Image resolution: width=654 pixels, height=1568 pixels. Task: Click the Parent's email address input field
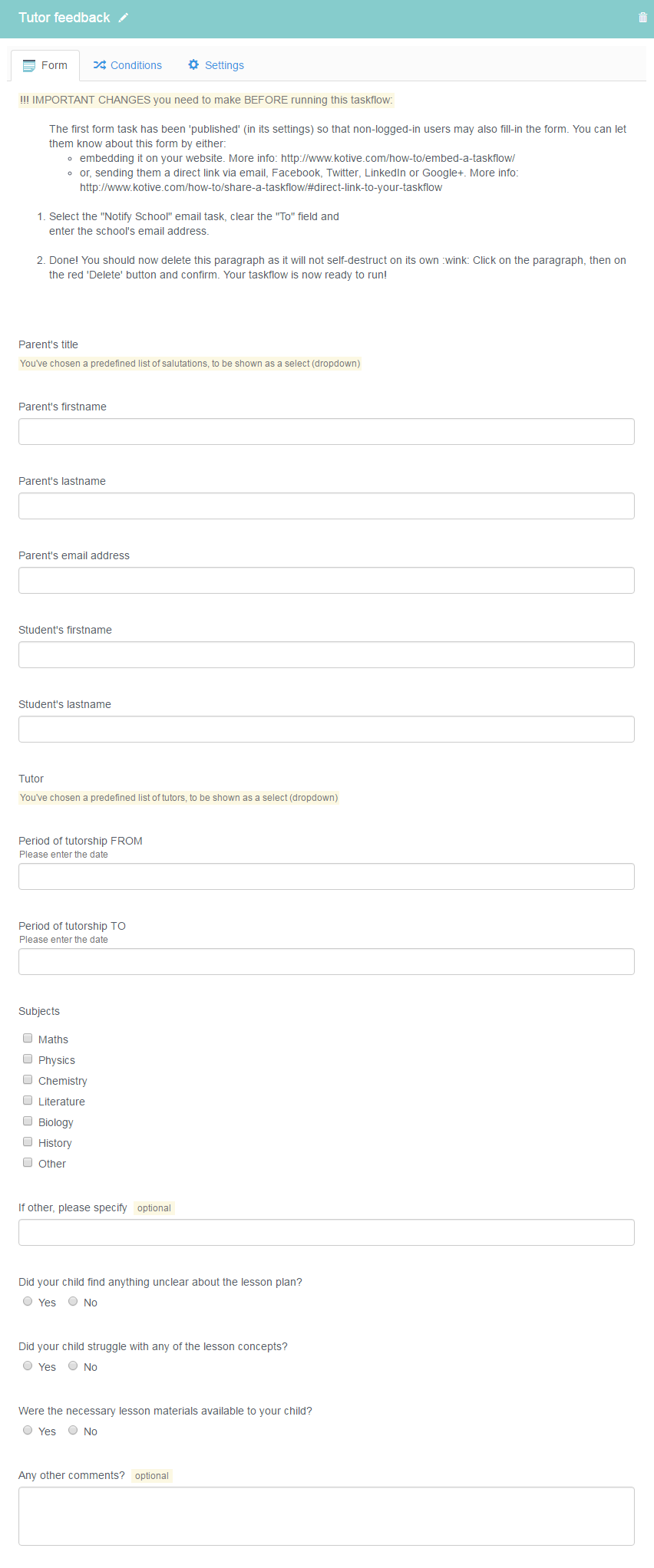click(x=326, y=581)
